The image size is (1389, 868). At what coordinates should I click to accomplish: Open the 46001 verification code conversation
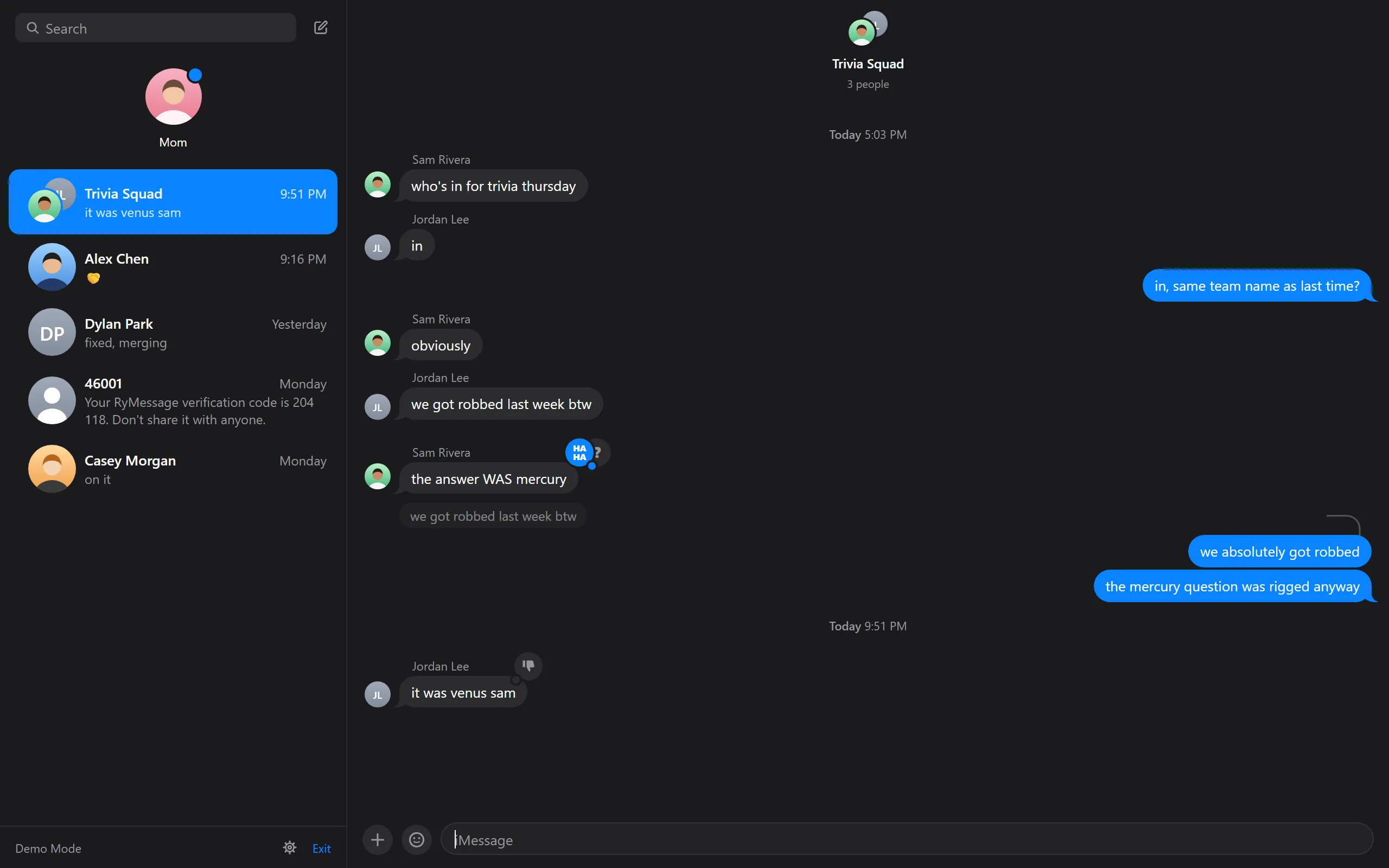click(x=173, y=401)
